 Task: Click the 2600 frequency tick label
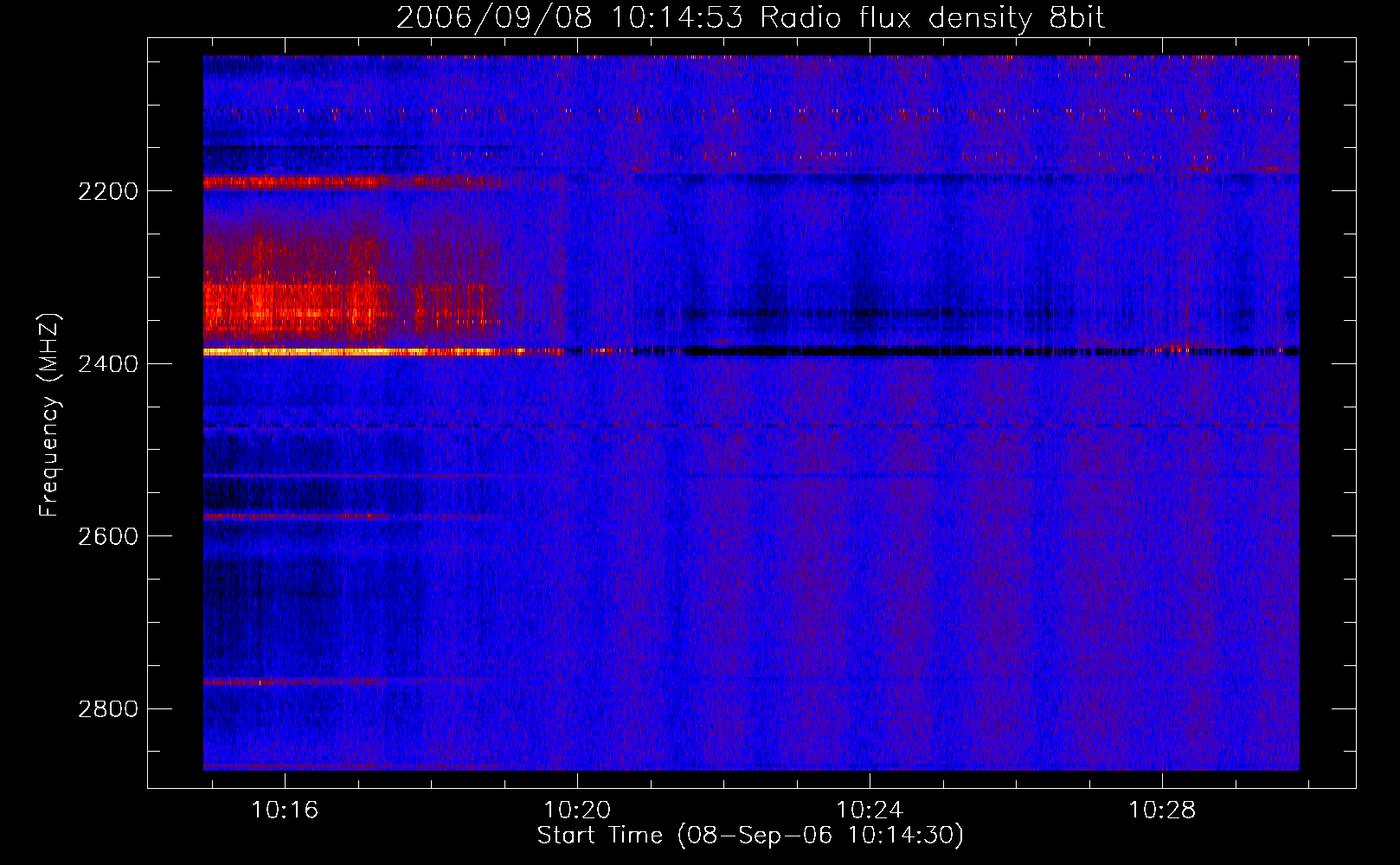108,536
